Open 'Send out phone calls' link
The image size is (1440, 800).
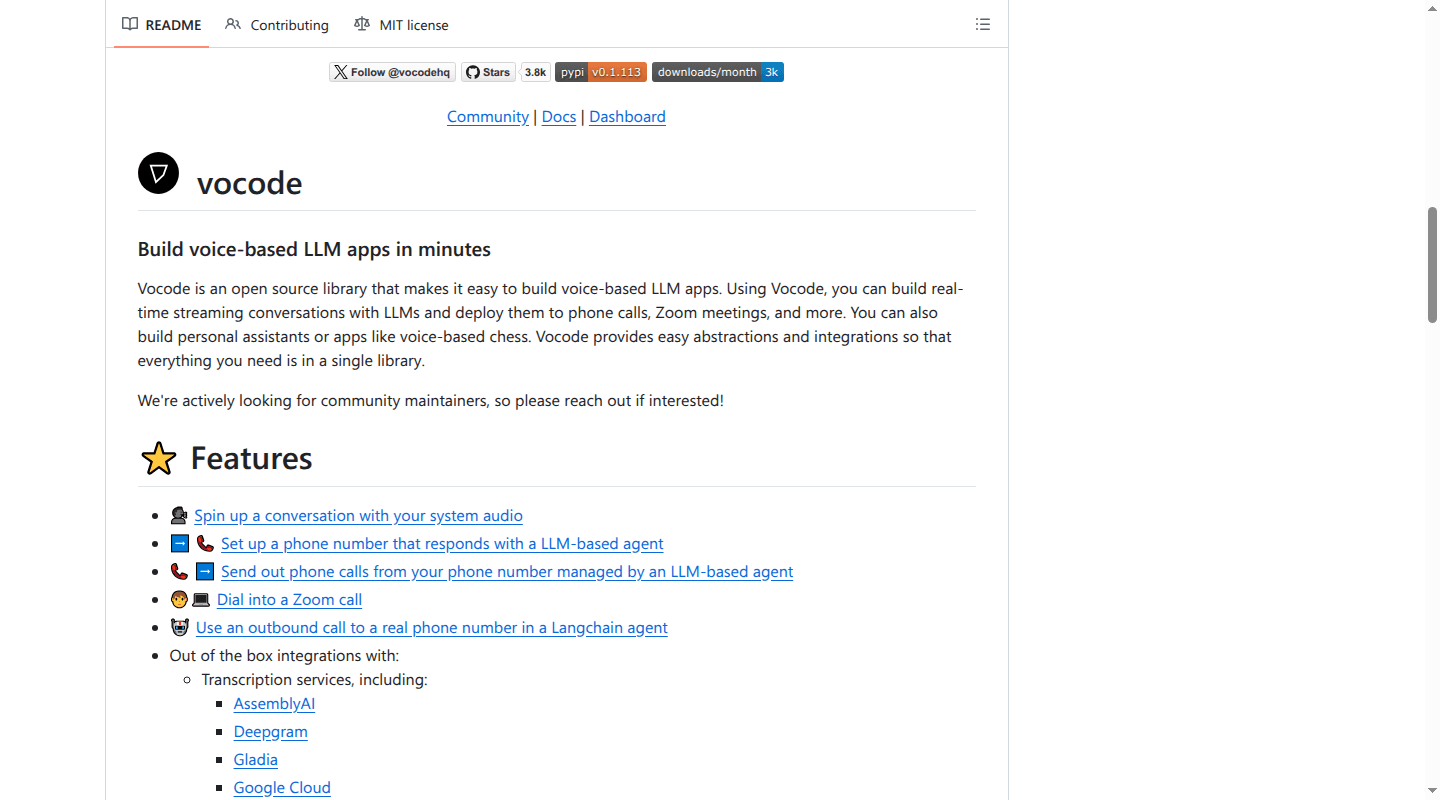click(507, 572)
